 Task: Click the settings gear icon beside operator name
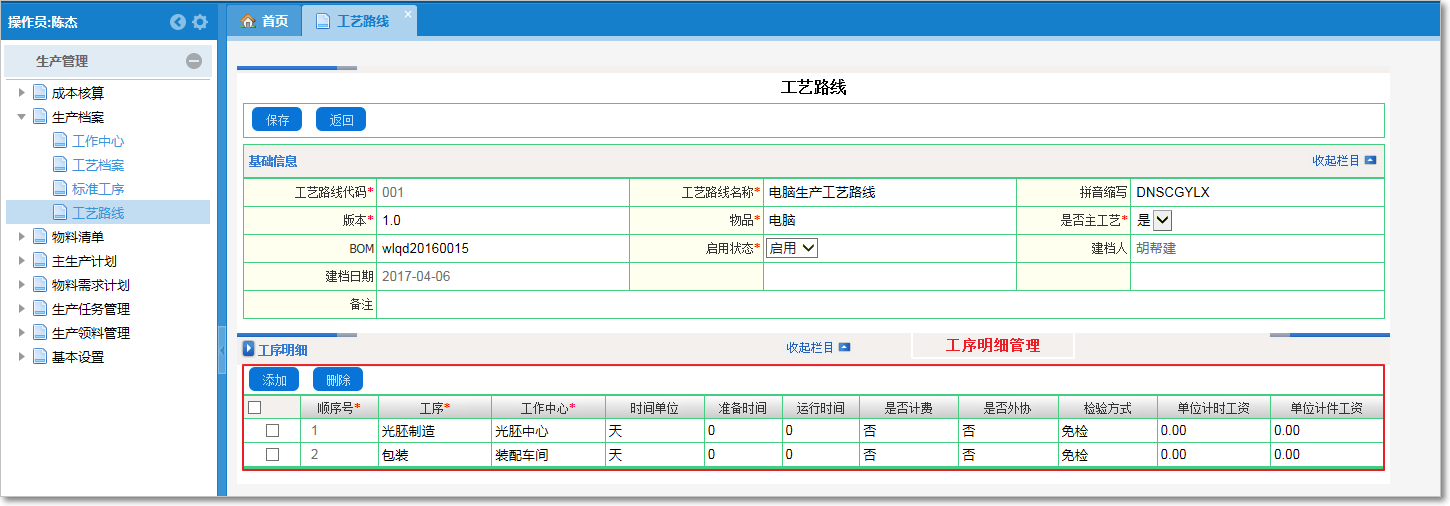[200, 21]
